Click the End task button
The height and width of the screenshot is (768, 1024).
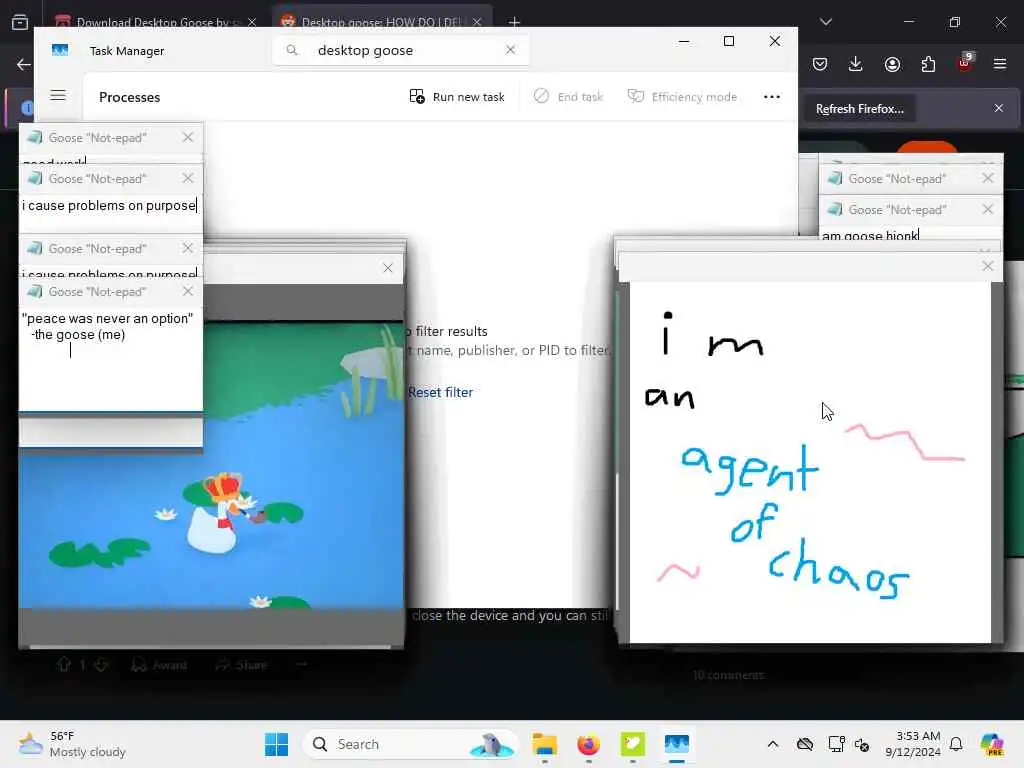tap(569, 97)
